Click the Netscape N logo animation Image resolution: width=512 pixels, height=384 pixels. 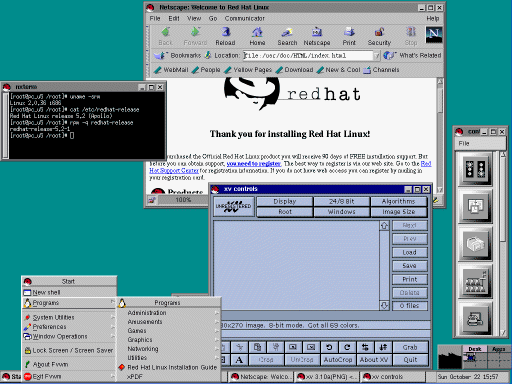434,35
